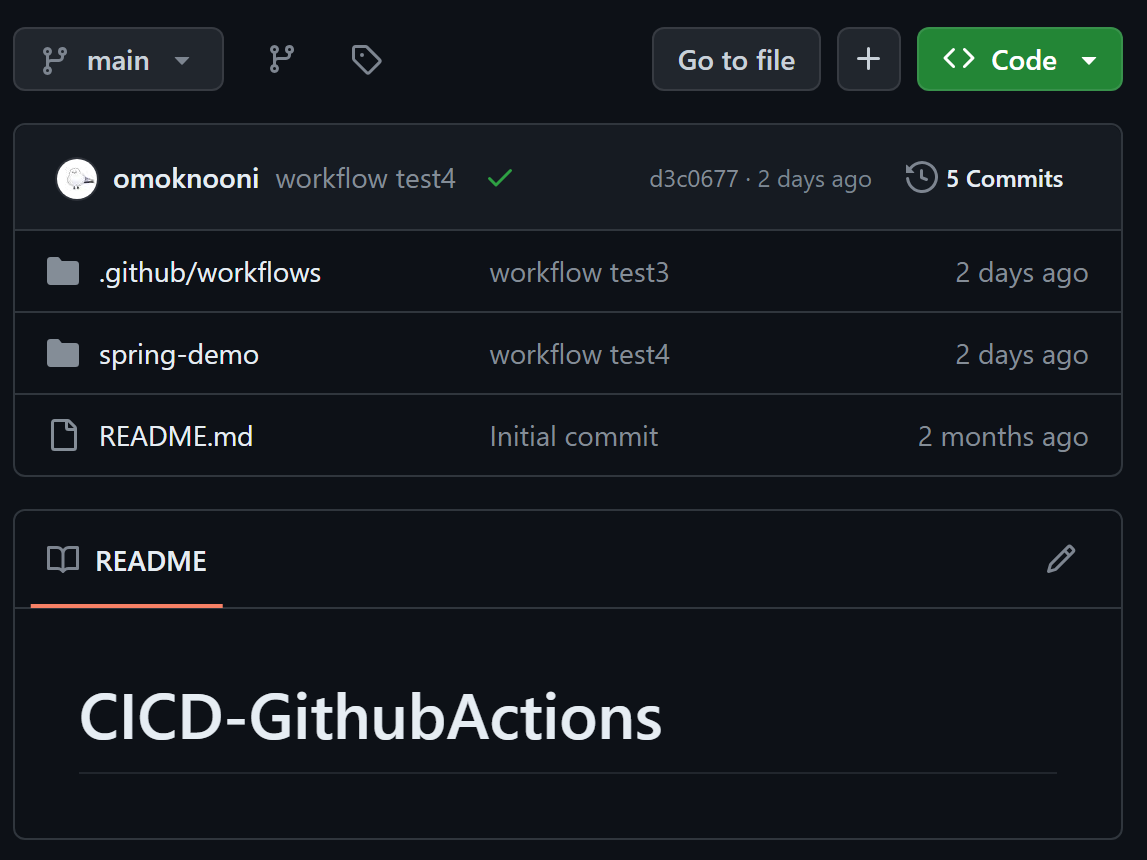Open the Initial commit message link
This screenshot has height=860, width=1147.
tap(574, 437)
